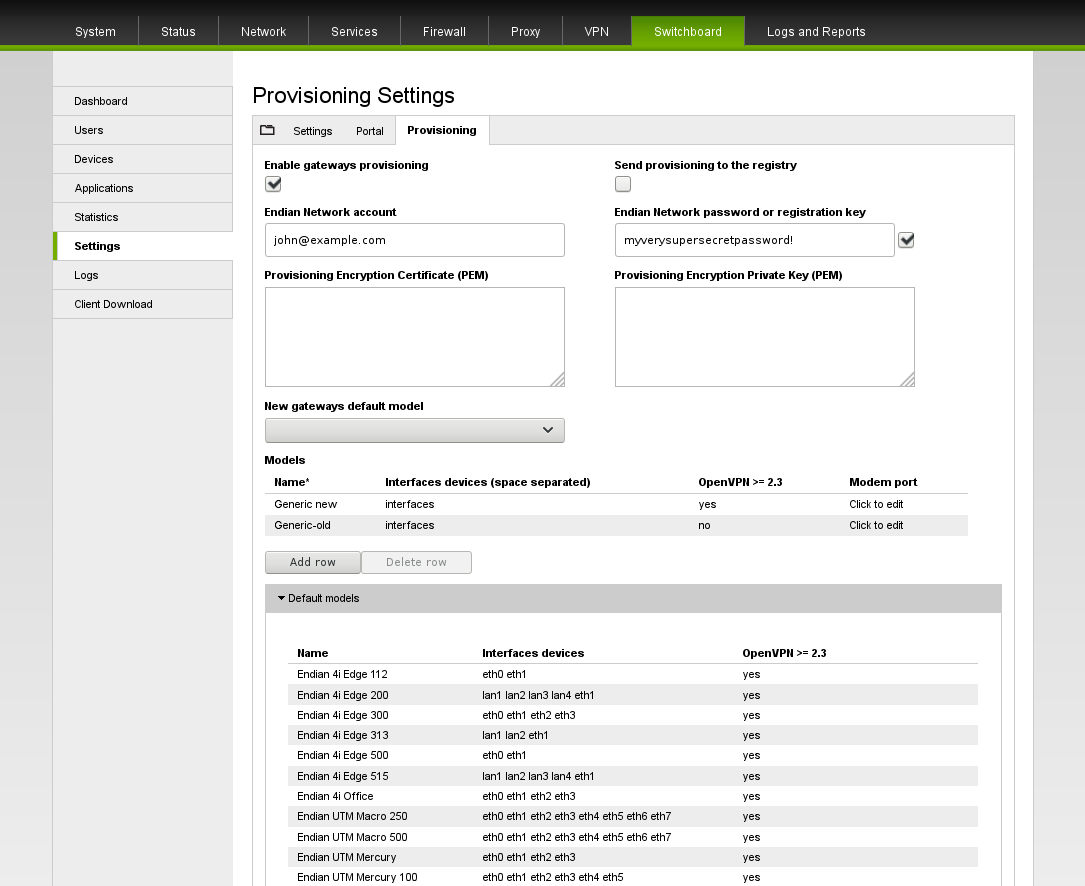
Task: Switch to the Portal tab
Action: point(370,131)
